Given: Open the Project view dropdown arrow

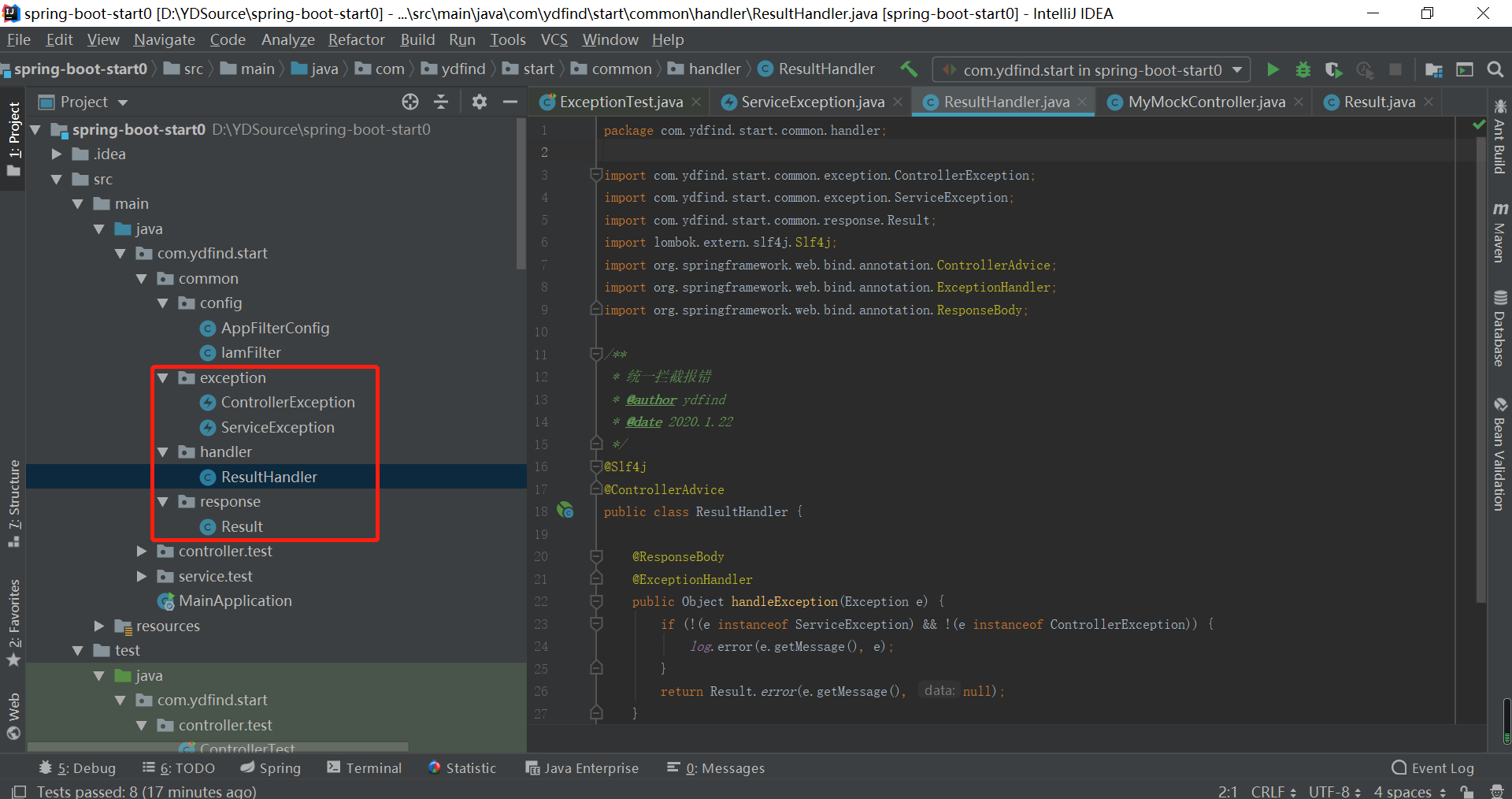Looking at the screenshot, I should [x=123, y=102].
